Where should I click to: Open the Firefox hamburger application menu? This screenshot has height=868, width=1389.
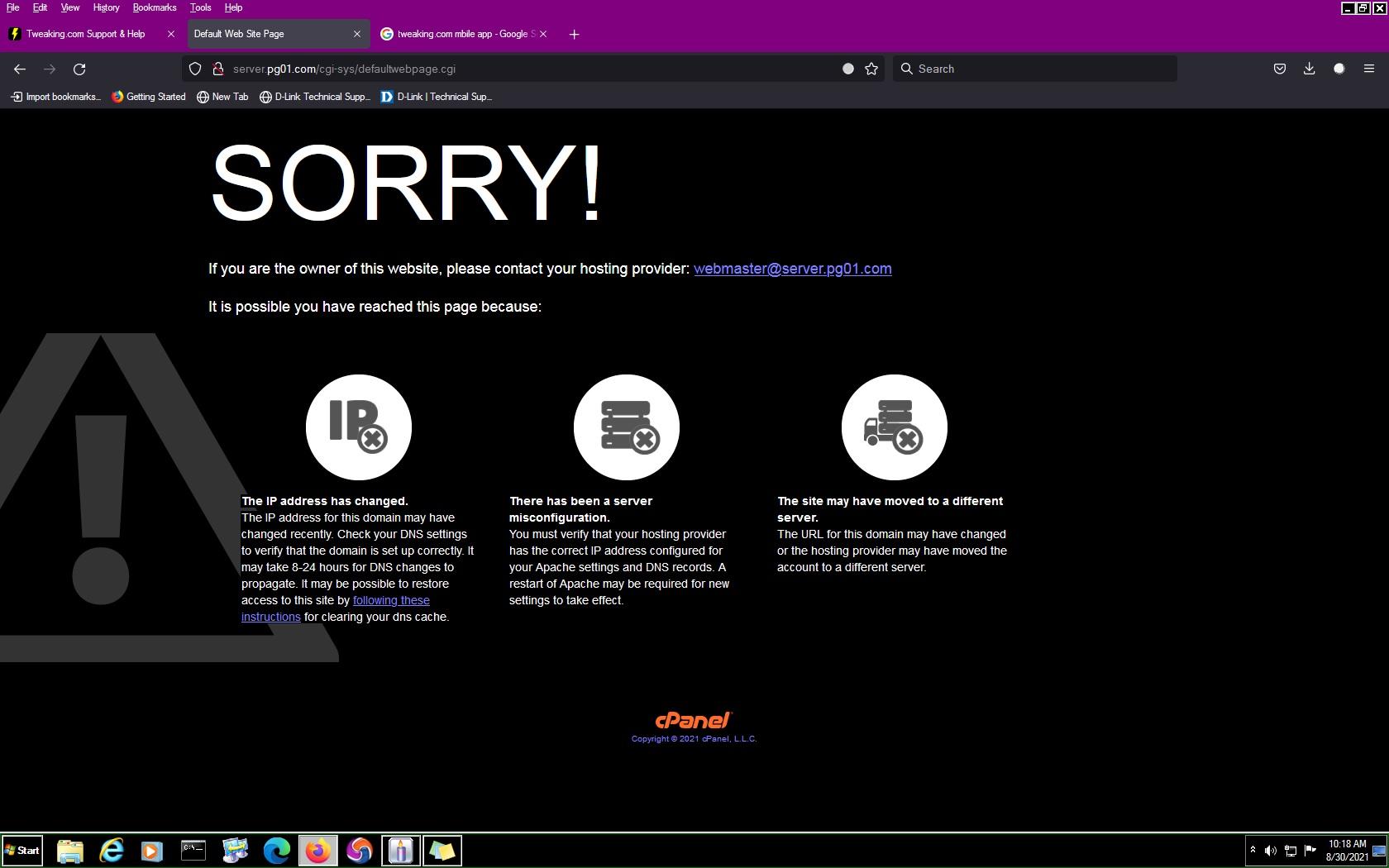pyautogui.click(x=1369, y=69)
